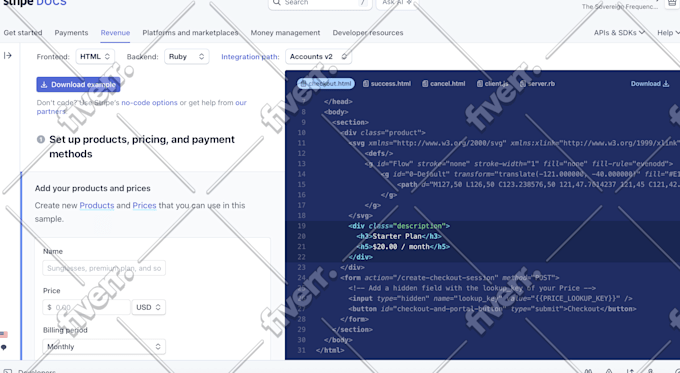Open the Prices link
This screenshot has width=680, height=373.
[144, 205]
